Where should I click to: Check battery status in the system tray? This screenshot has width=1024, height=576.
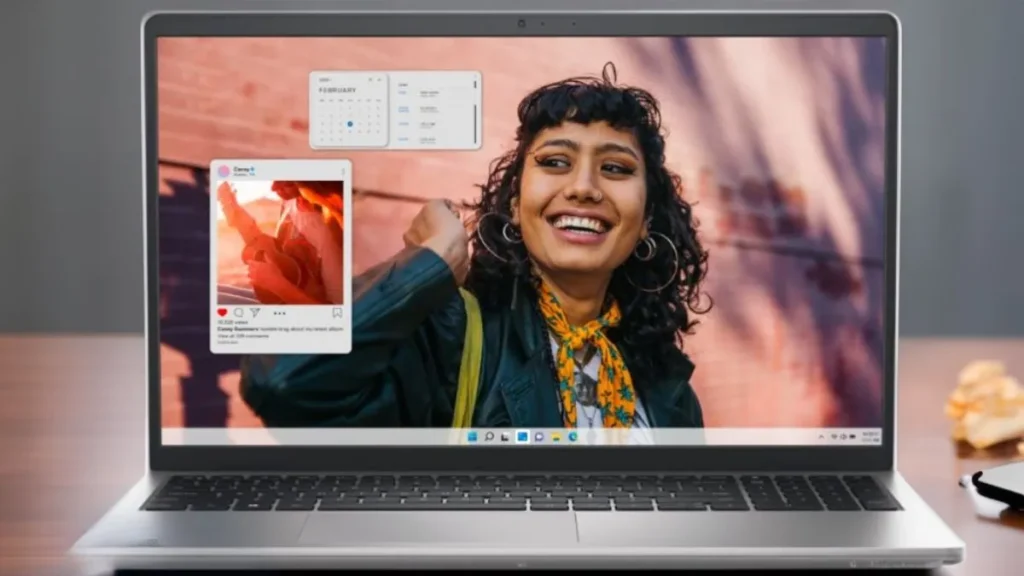click(x=850, y=437)
